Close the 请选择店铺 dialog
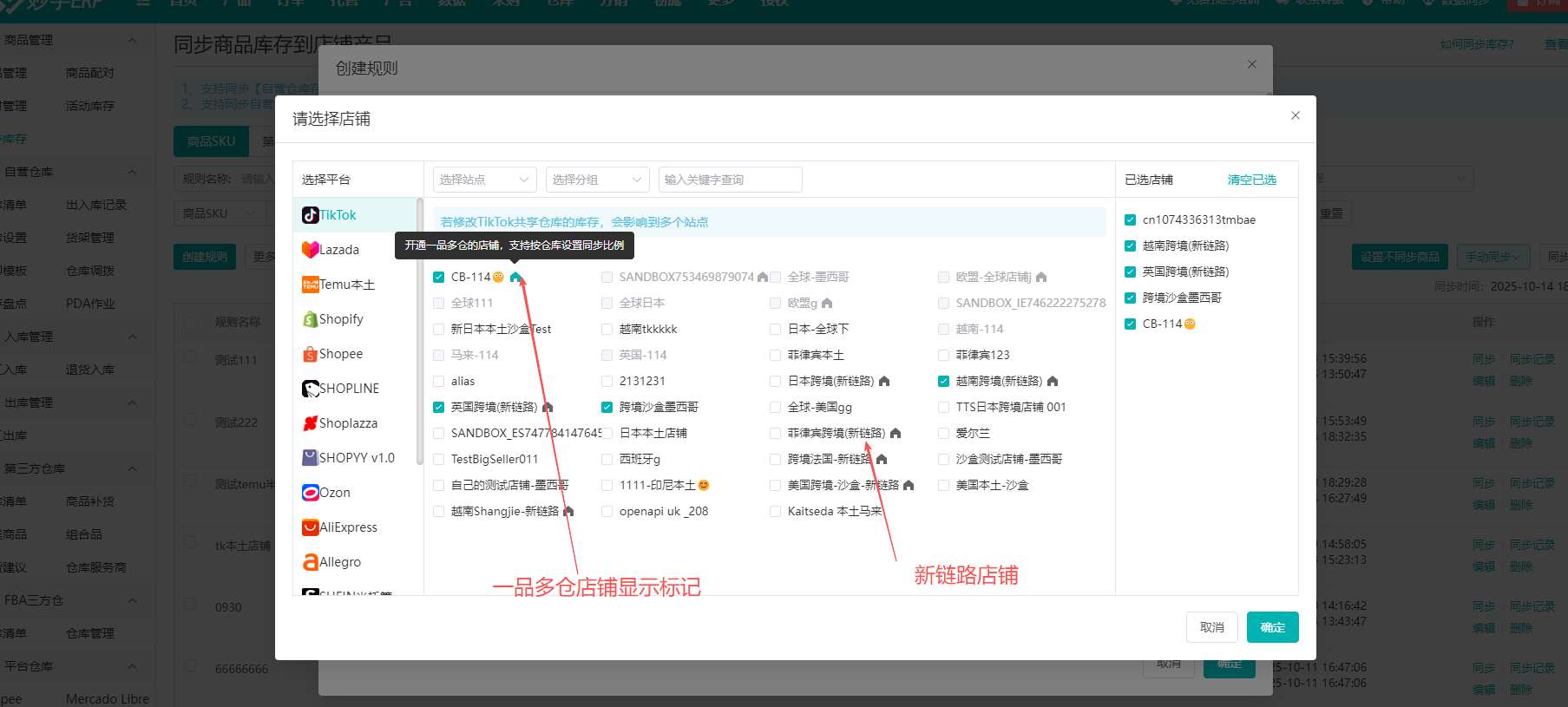Viewport: 1568px width, 707px height. [x=1295, y=115]
